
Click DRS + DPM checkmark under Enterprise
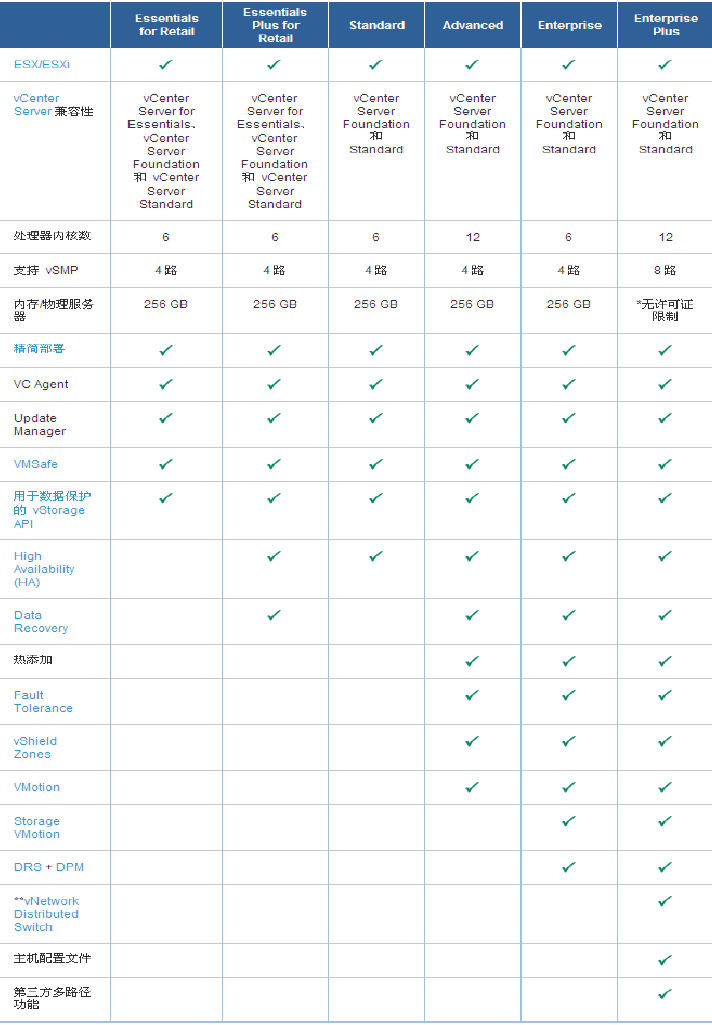[569, 867]
